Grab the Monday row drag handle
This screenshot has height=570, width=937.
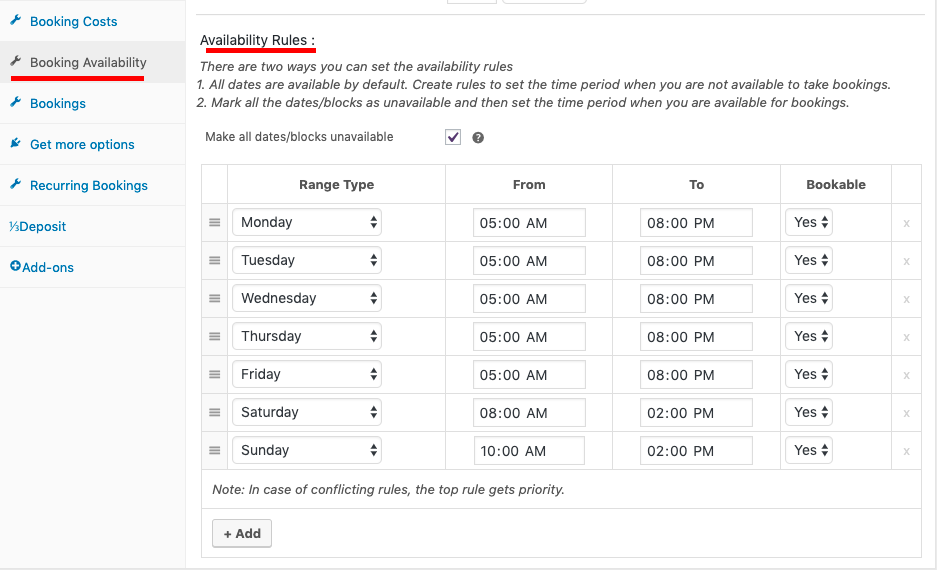tap(215, 222)
